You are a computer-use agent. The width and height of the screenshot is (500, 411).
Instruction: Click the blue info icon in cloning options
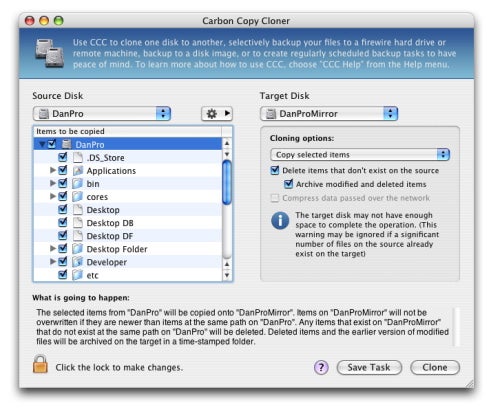click(280, 221)
